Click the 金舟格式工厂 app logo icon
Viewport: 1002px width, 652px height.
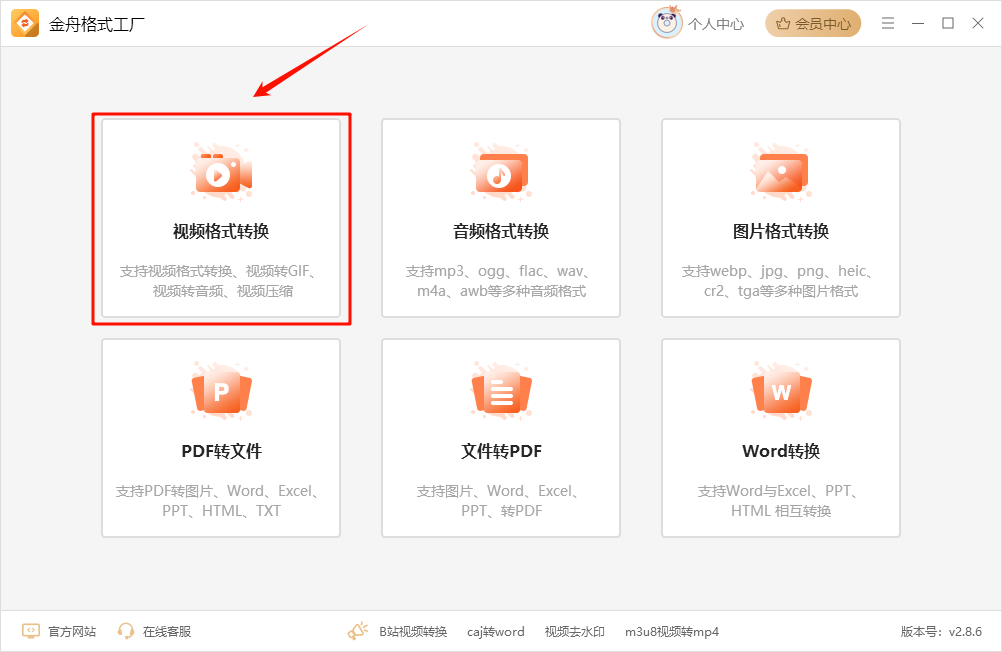[x=25, y=24]
